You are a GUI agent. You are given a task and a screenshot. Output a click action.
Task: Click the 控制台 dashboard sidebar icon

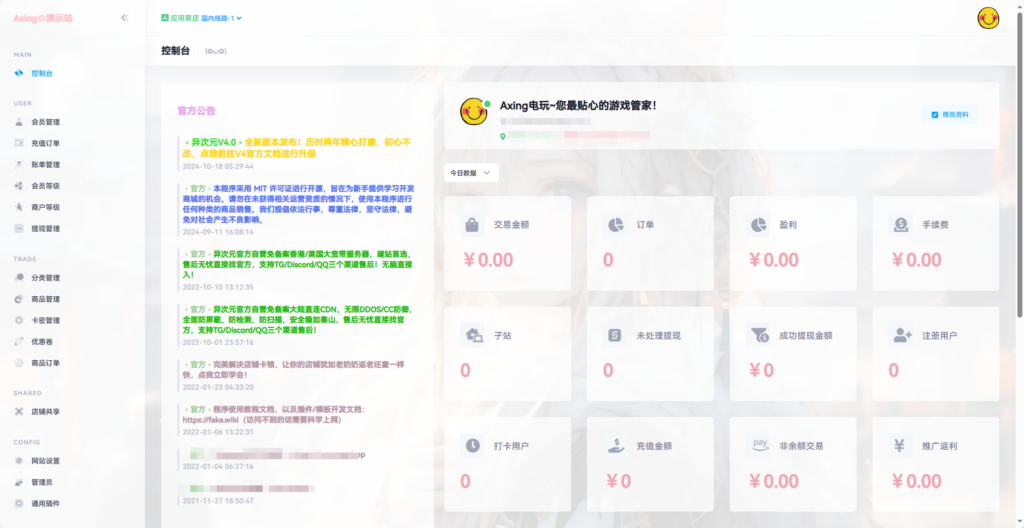(x=19, y=73)
